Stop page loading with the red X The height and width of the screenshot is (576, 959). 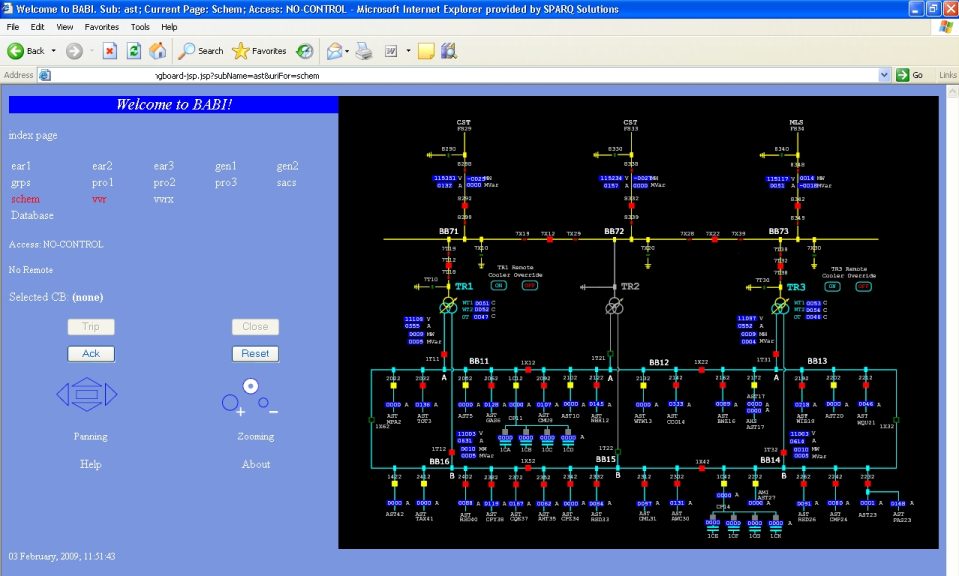click(x=109, y=51)
